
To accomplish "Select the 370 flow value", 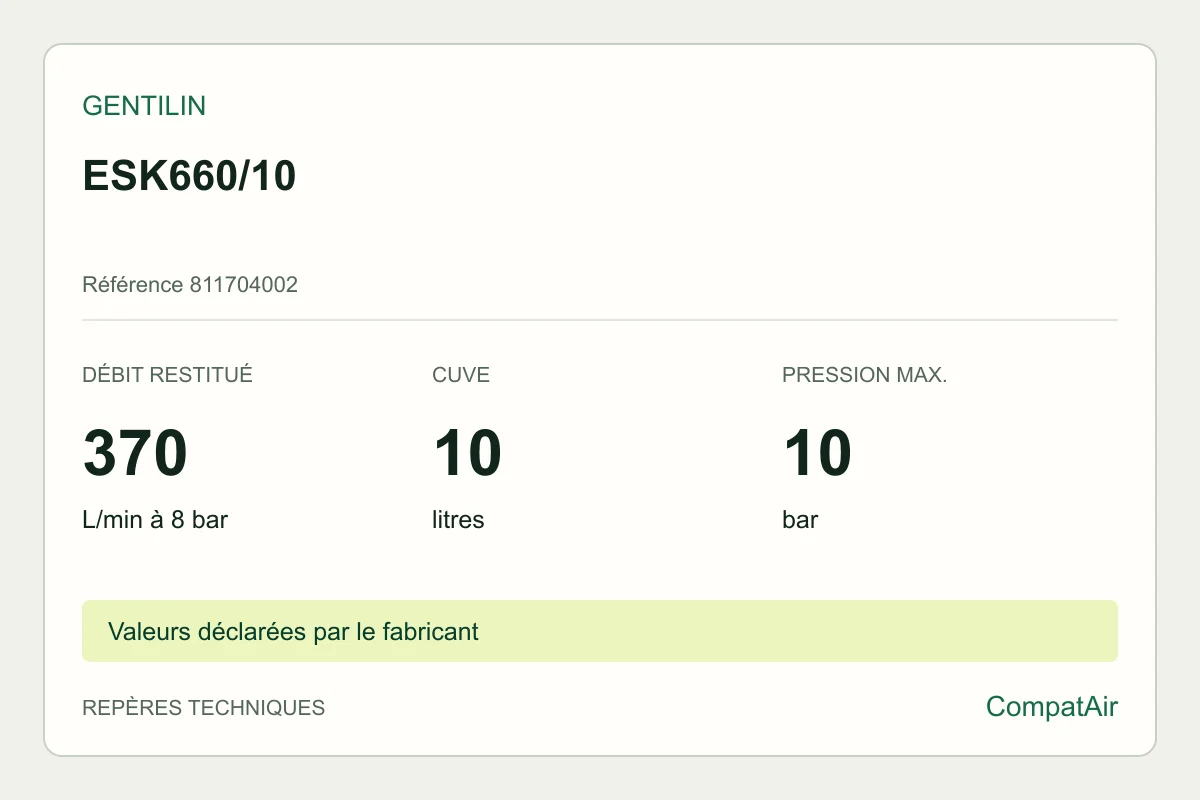I will tap(135, 453).
